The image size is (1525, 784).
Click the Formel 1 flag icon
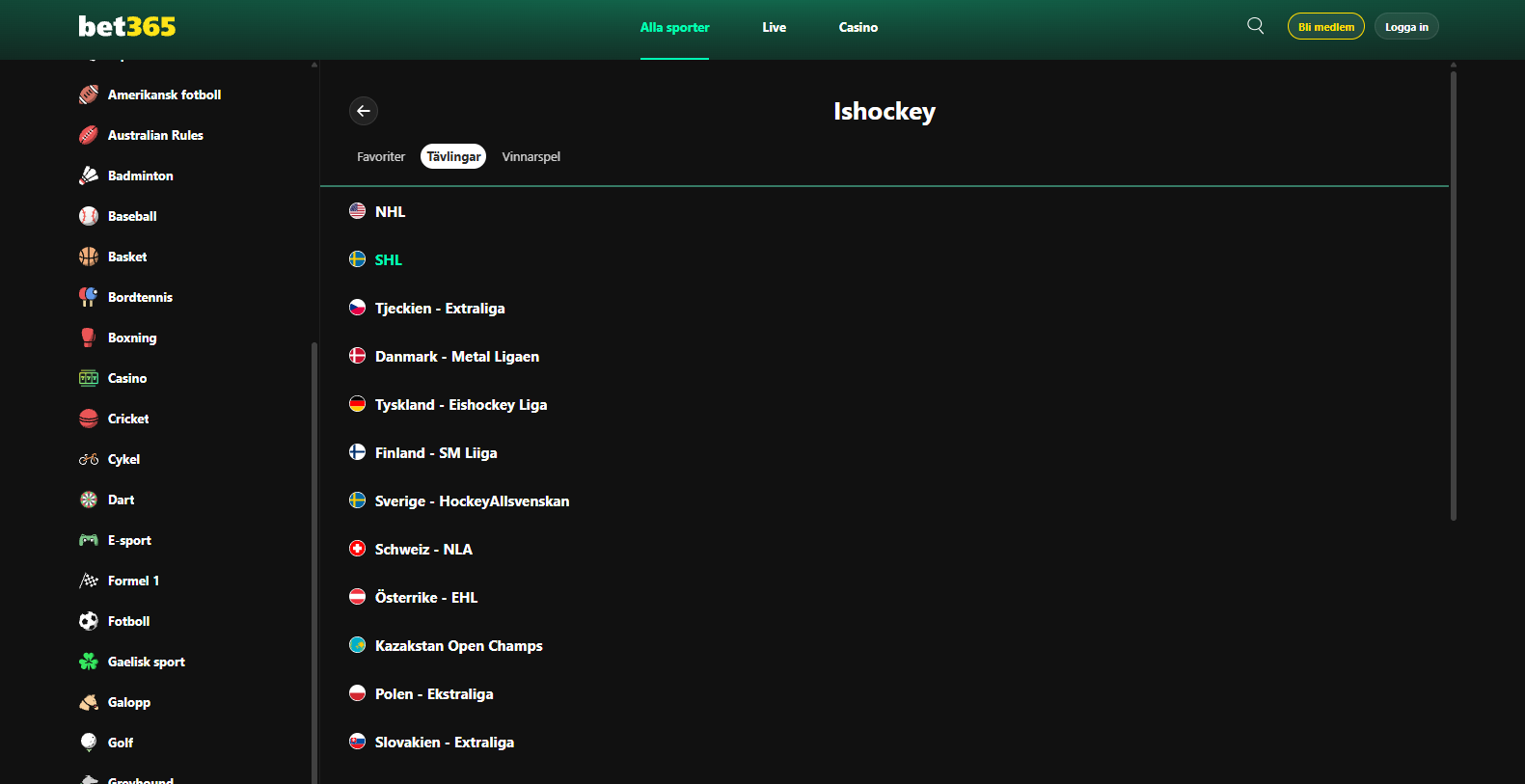pos(89,581)
